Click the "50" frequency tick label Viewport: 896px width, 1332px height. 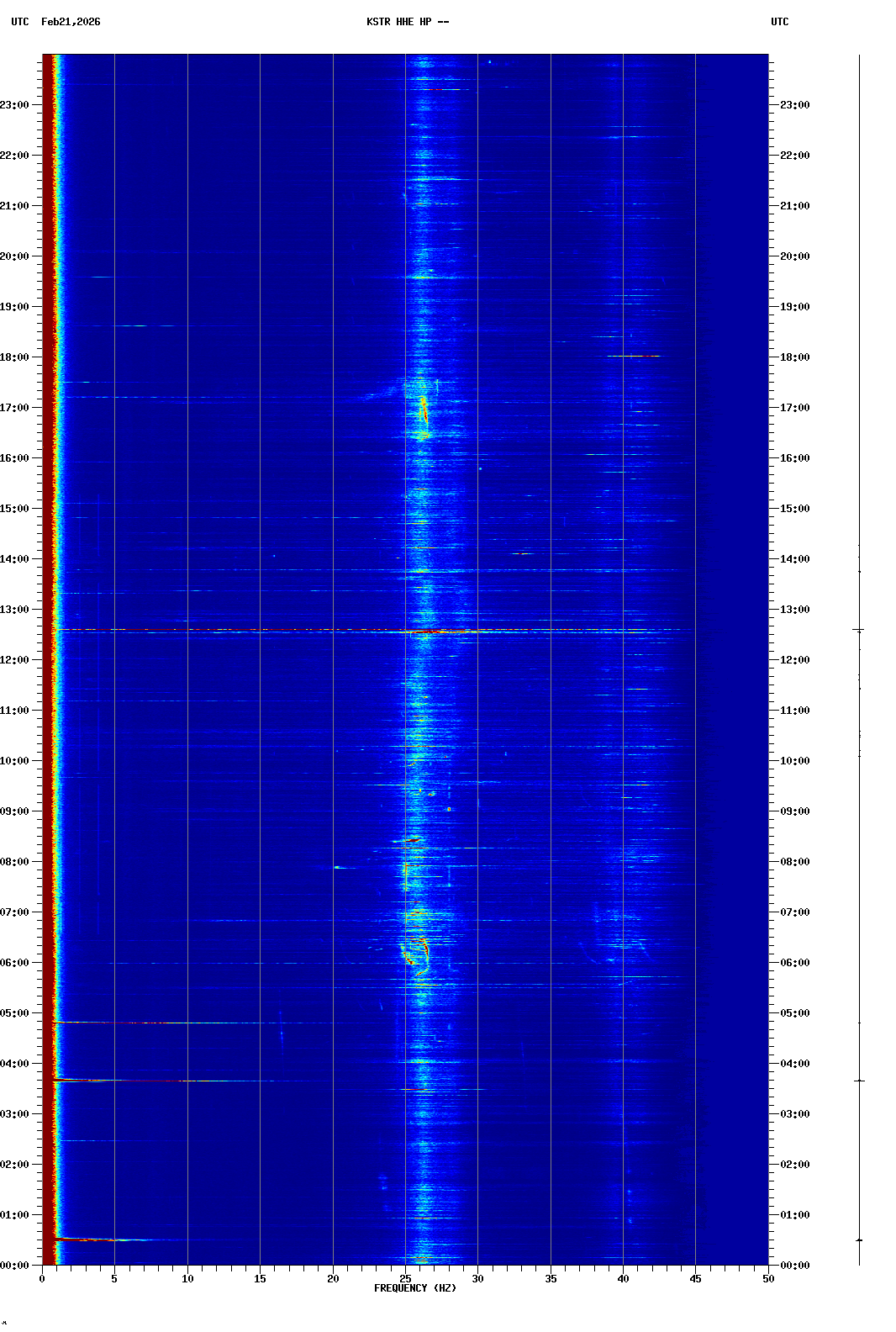click(768, 1279)
